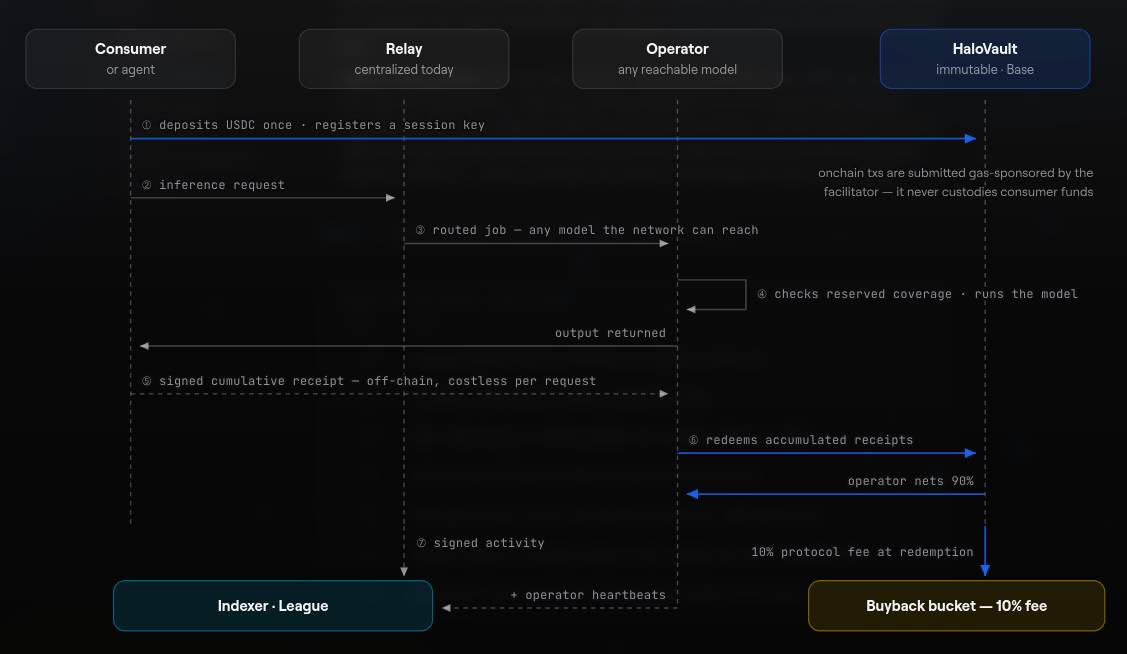The image size is (1127, 654).
Task: Click the Operator any reachable model box
Action: point(677,59)
